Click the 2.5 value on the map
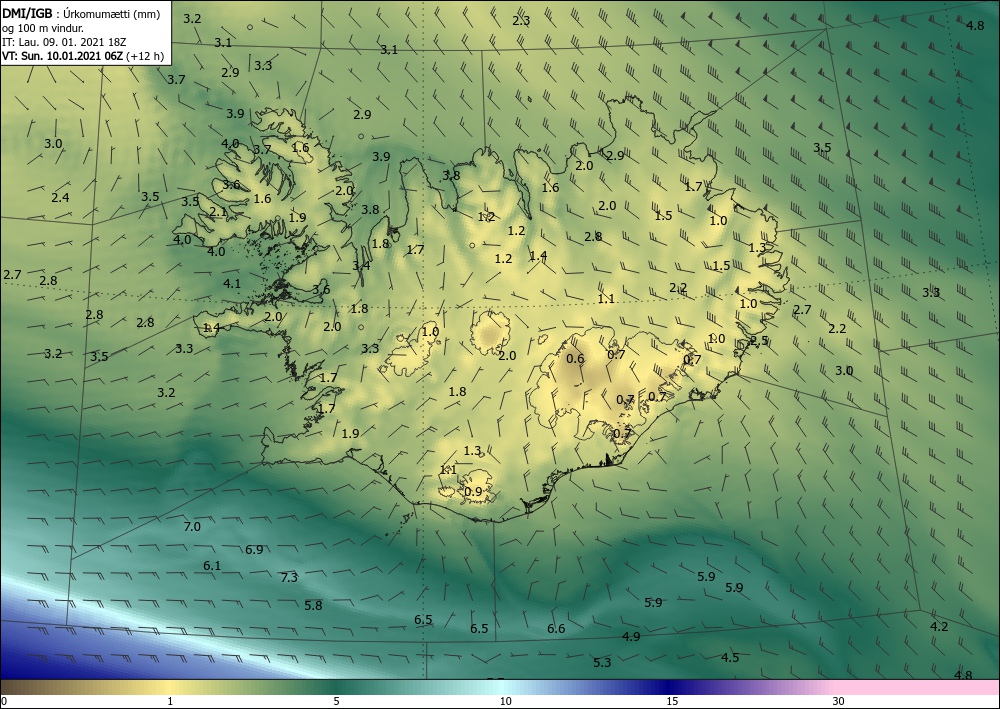Viewport: 1000px width, 709px height. click(760, 340)
